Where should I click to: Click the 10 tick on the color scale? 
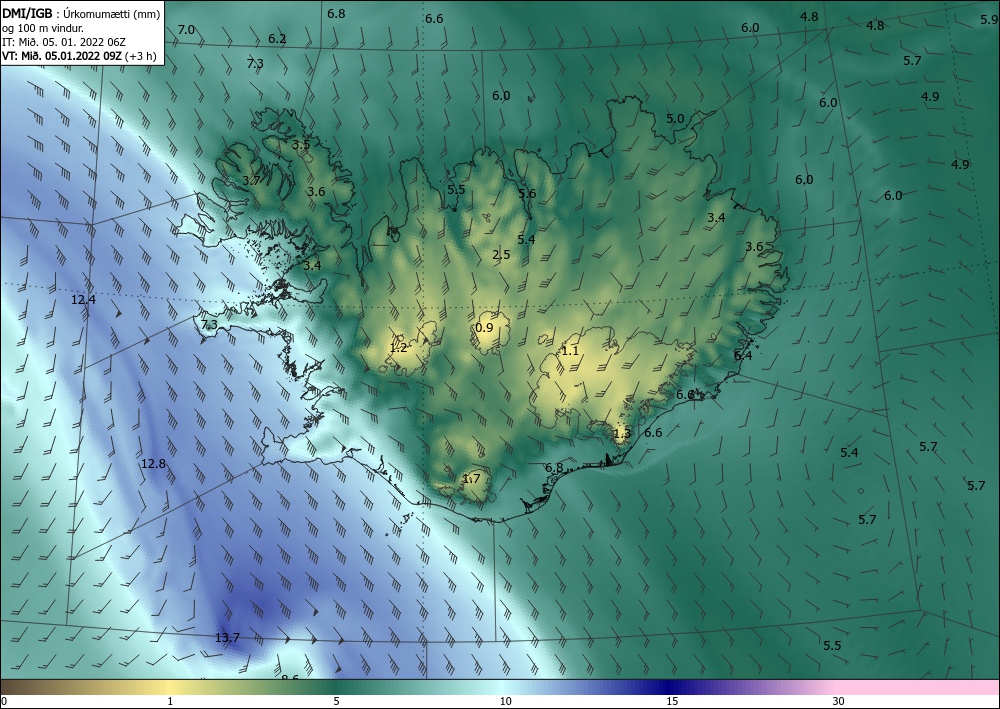(505, 701)
